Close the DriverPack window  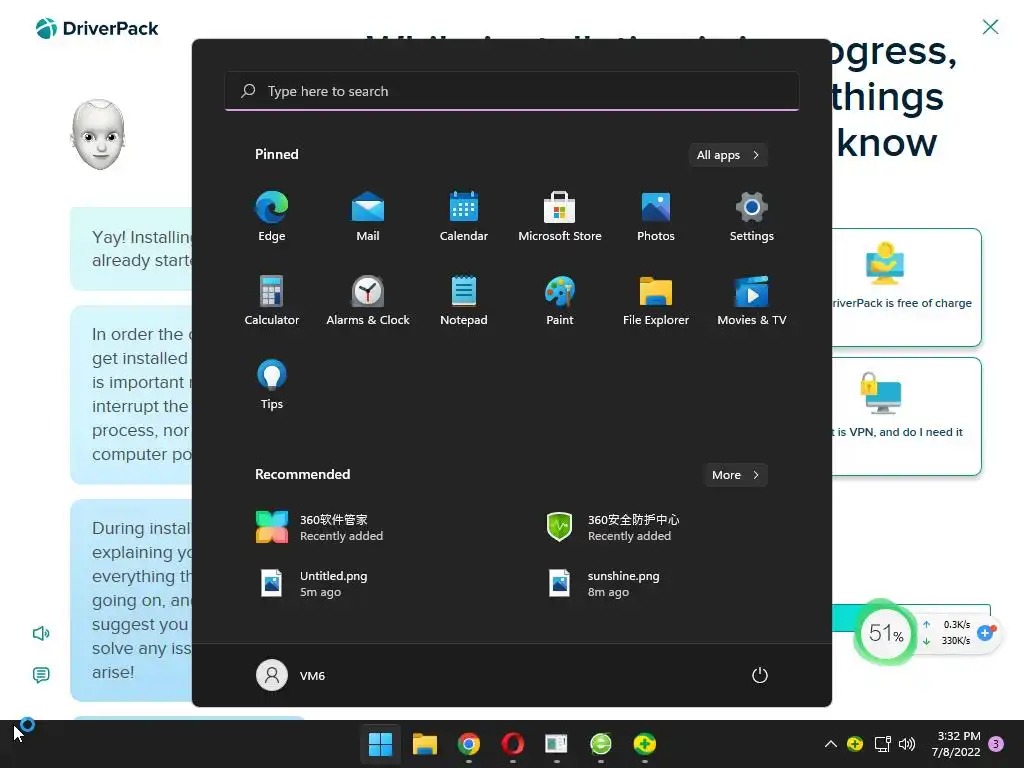click(990, 27)
